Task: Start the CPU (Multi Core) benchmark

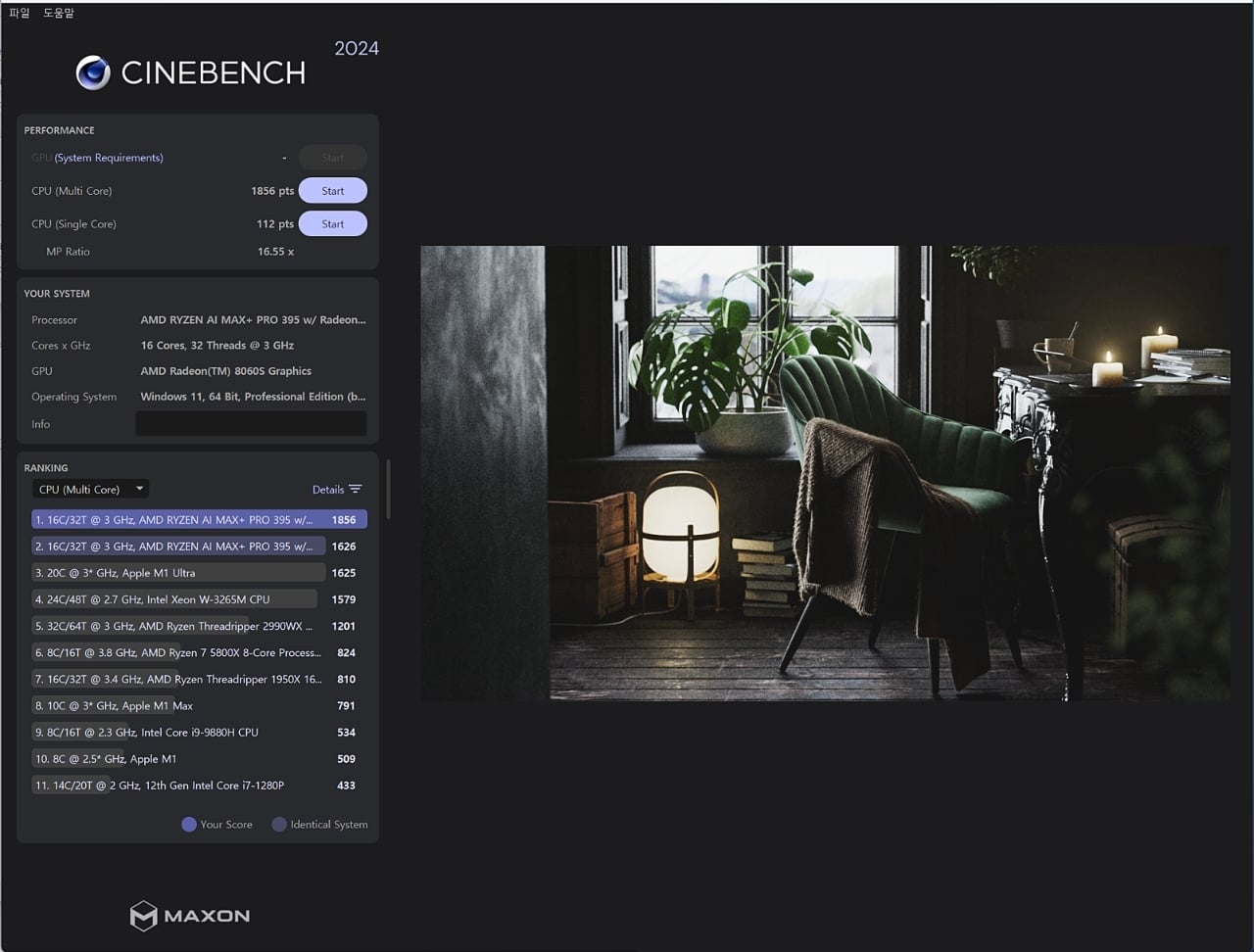Action: (333, 191)
